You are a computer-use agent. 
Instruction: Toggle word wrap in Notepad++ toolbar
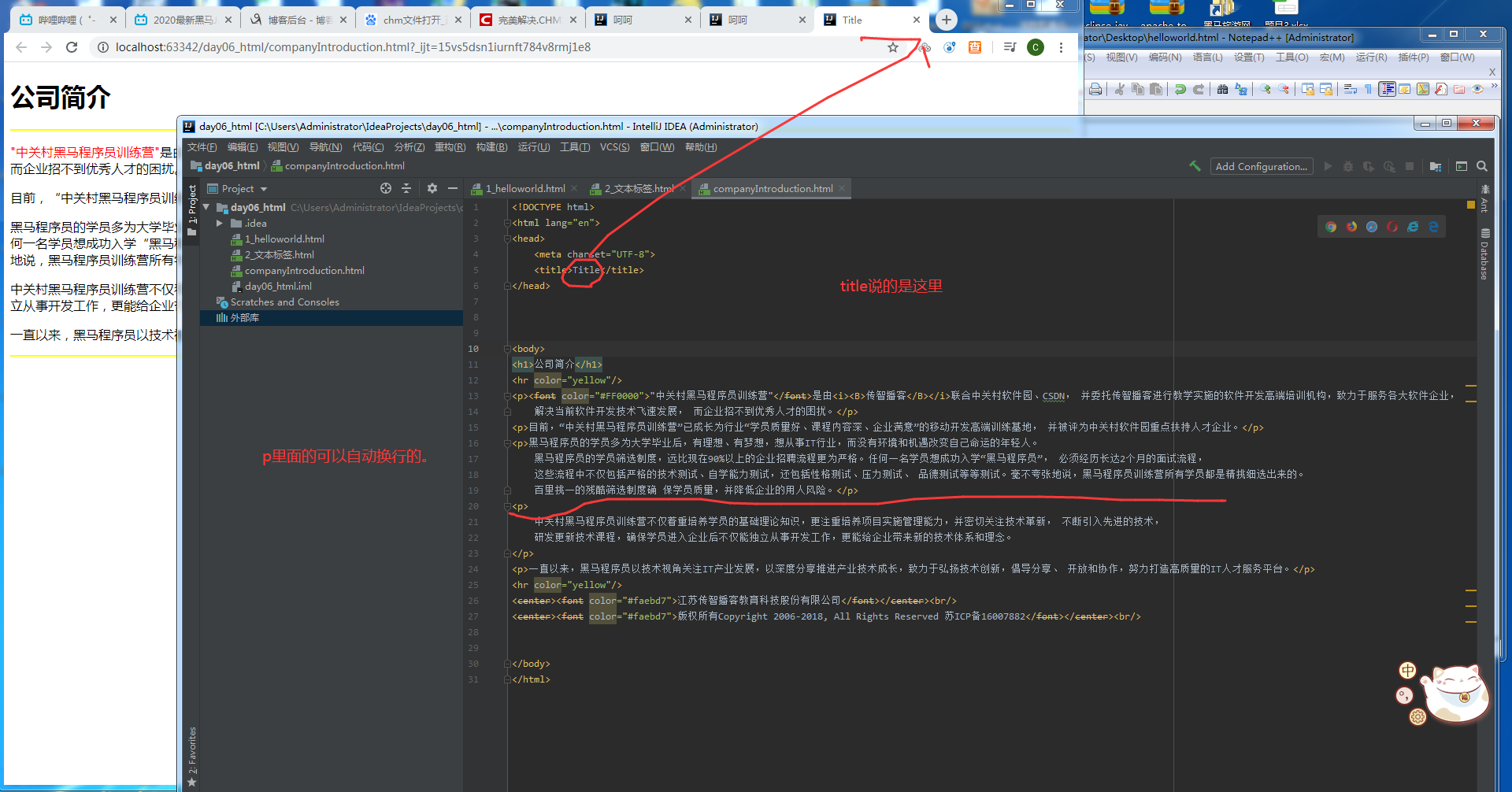[1350, 89]
